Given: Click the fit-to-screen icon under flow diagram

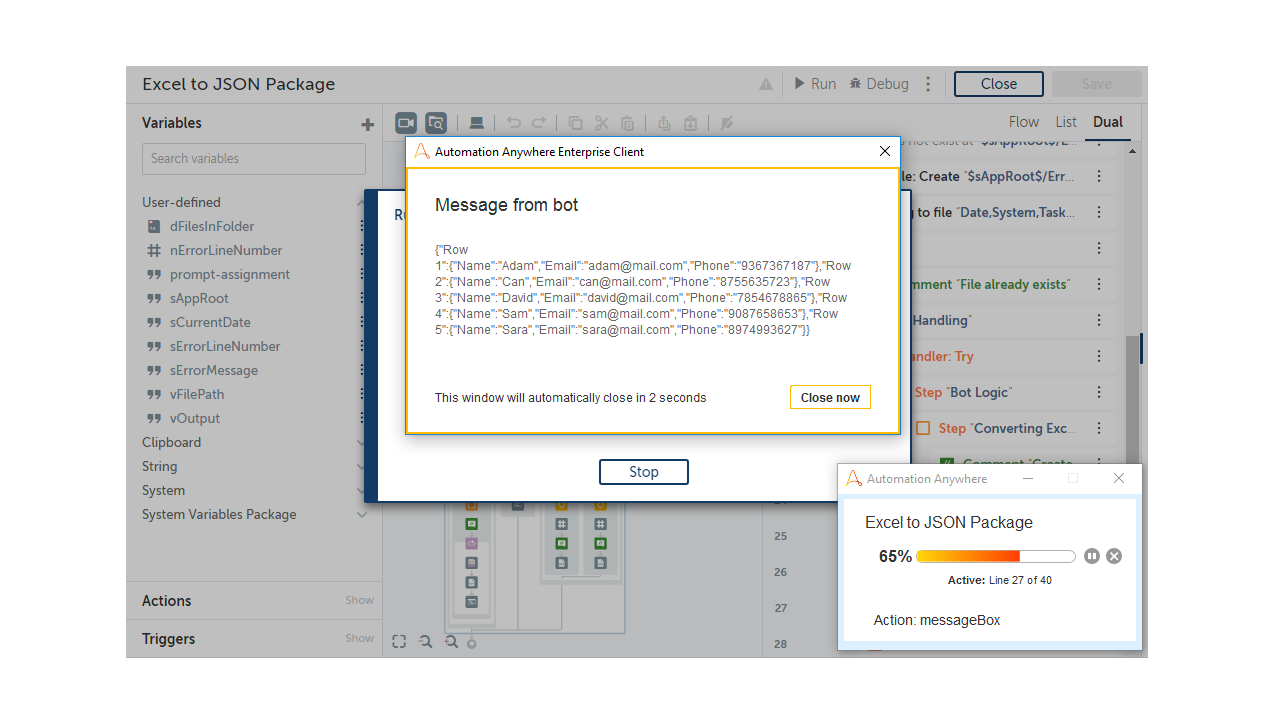Looking at the screenshot, I should (x=399, y=642).
